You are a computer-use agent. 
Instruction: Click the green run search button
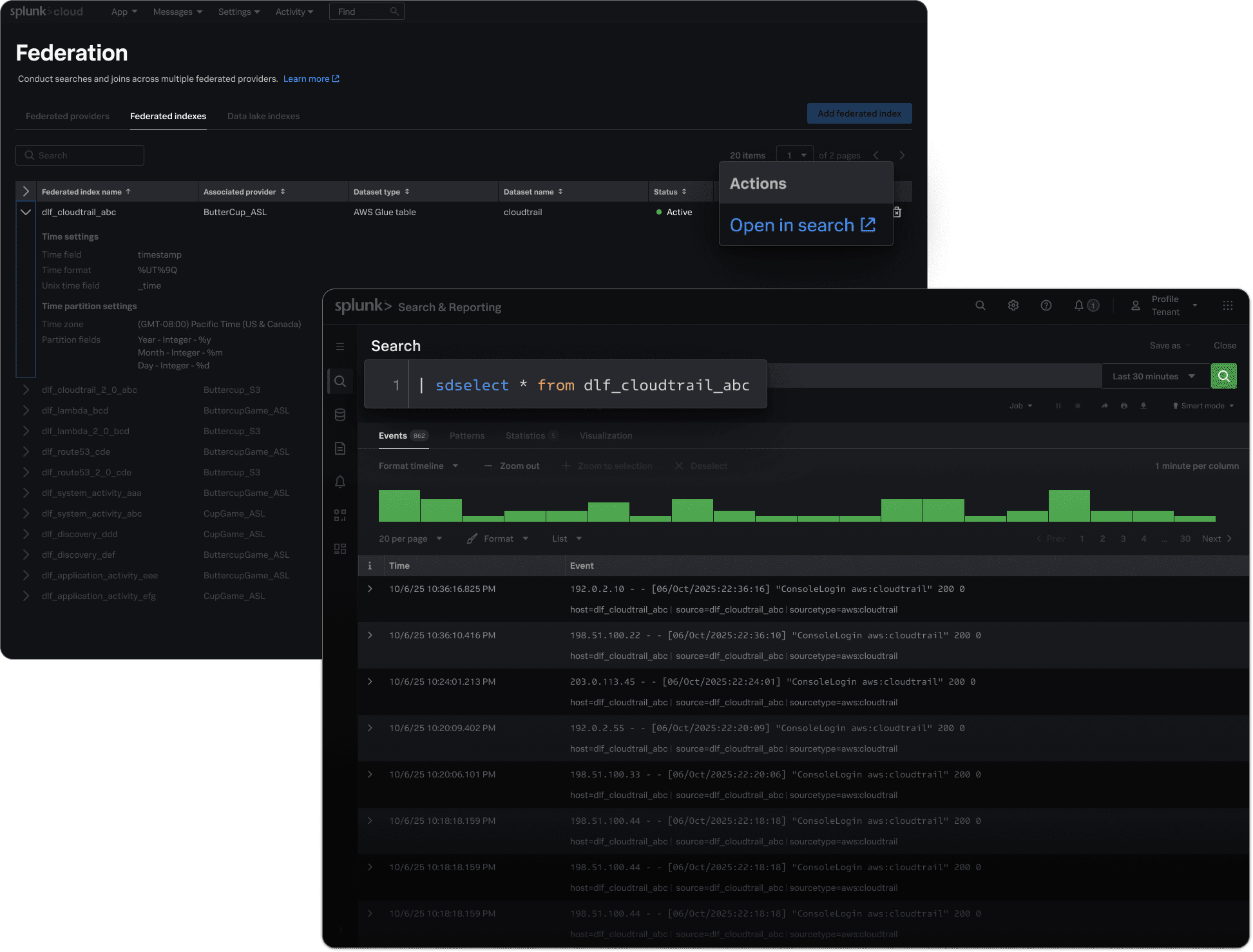click(x=1223, y=376)
